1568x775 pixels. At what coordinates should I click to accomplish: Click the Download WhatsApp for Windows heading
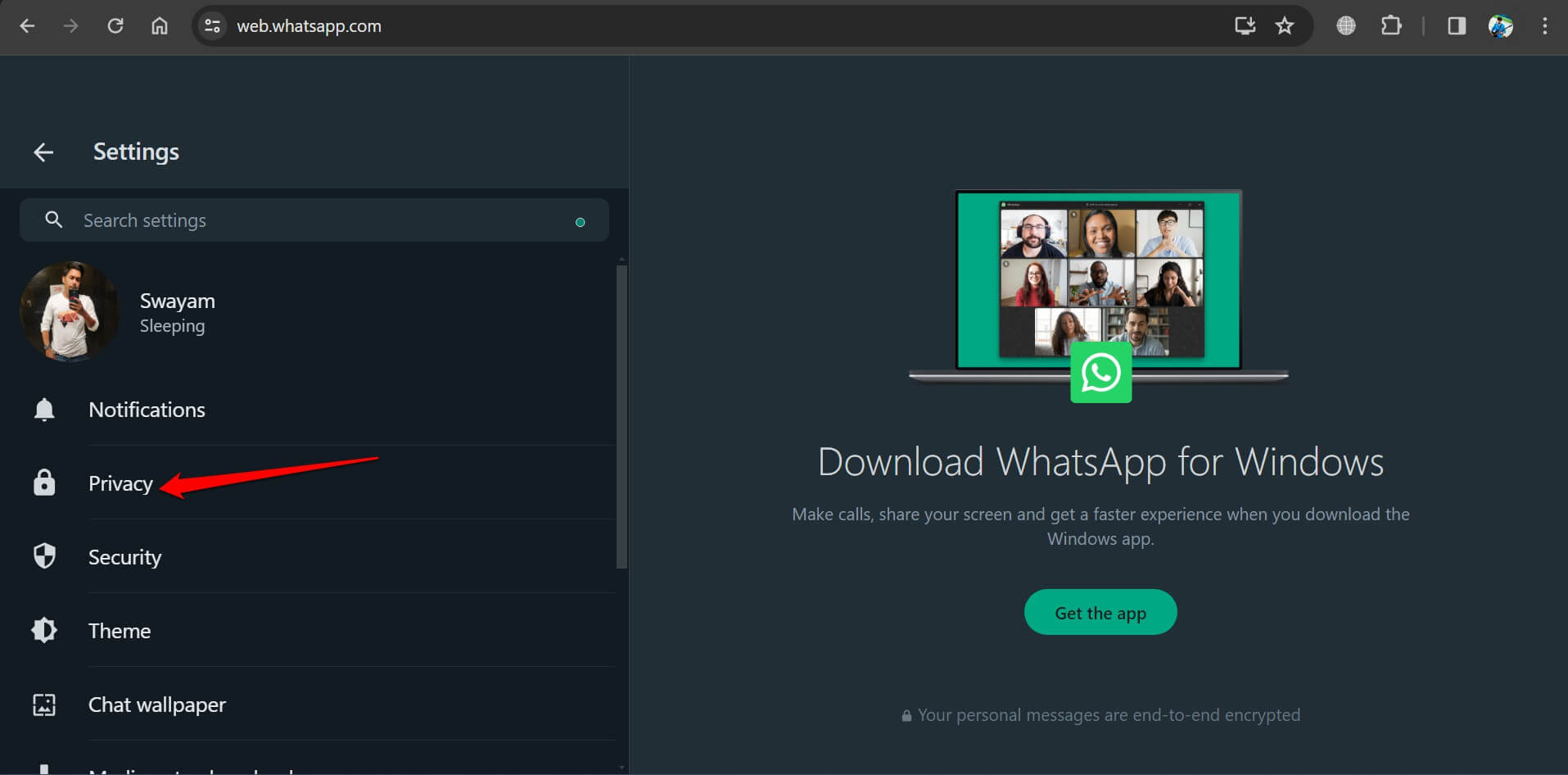pos(1100,462)
